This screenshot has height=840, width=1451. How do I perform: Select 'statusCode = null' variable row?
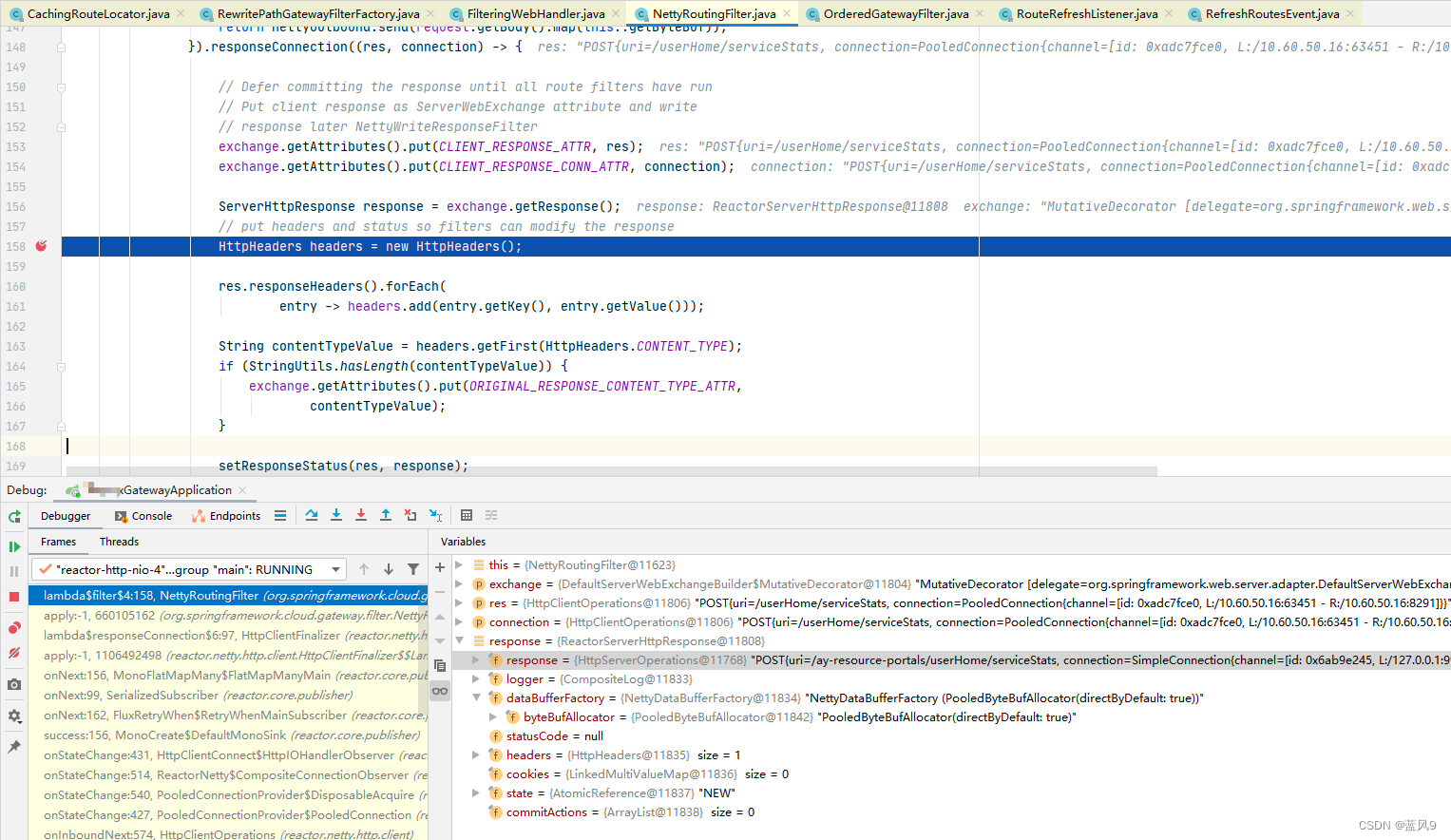951,736
